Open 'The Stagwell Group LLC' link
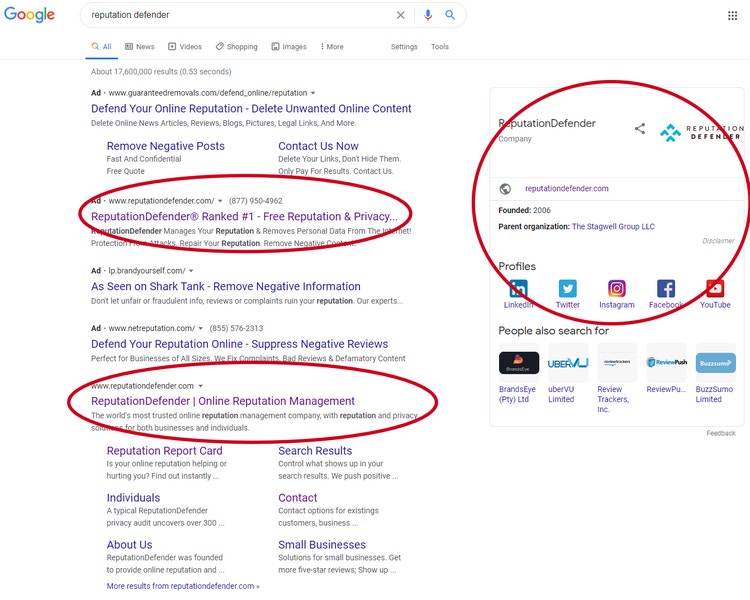The image size is (750, 600). 613,226
